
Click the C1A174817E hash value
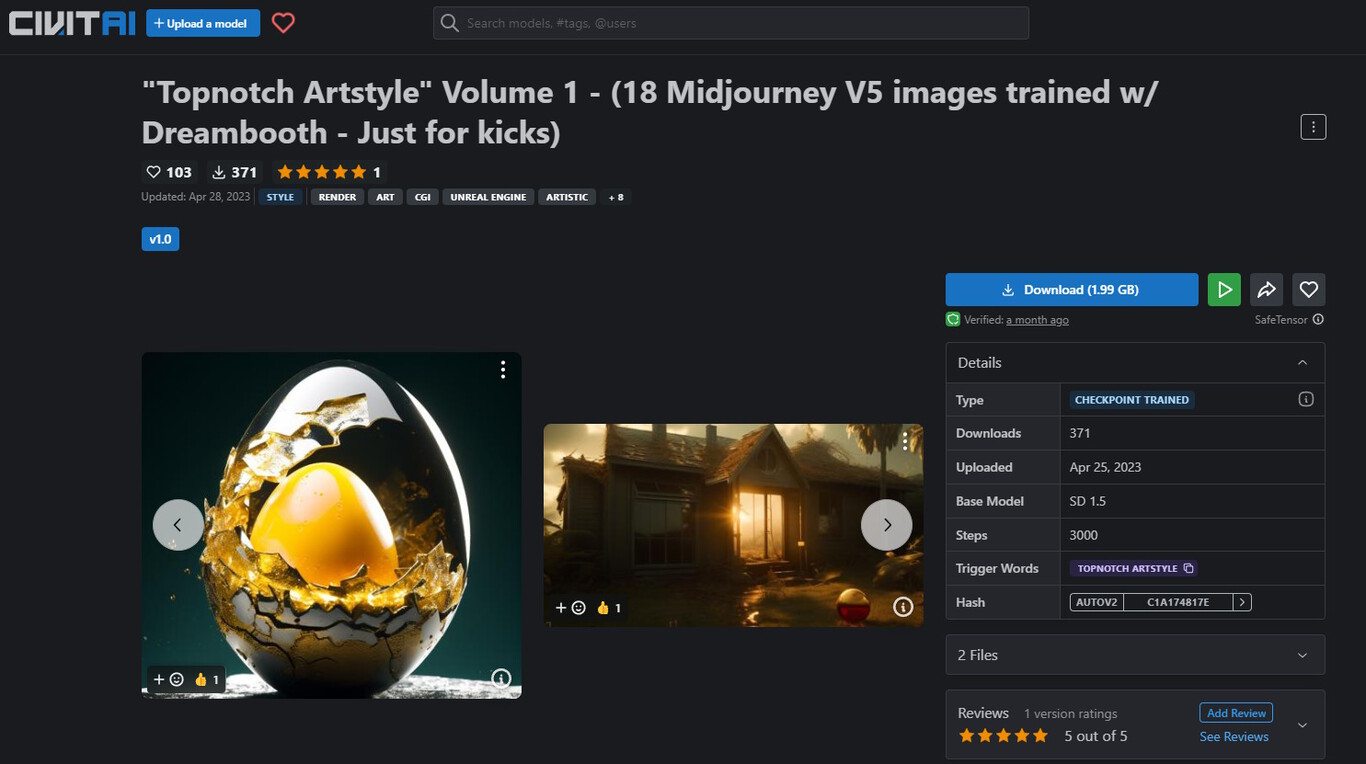click(x=1178, y=602)
